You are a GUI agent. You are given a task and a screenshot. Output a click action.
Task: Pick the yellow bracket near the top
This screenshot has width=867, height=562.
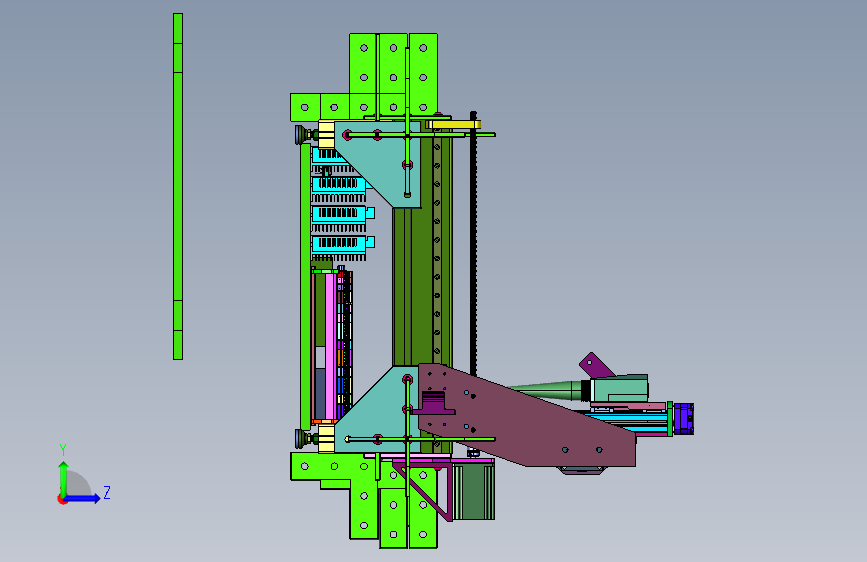tap(453, 124)
